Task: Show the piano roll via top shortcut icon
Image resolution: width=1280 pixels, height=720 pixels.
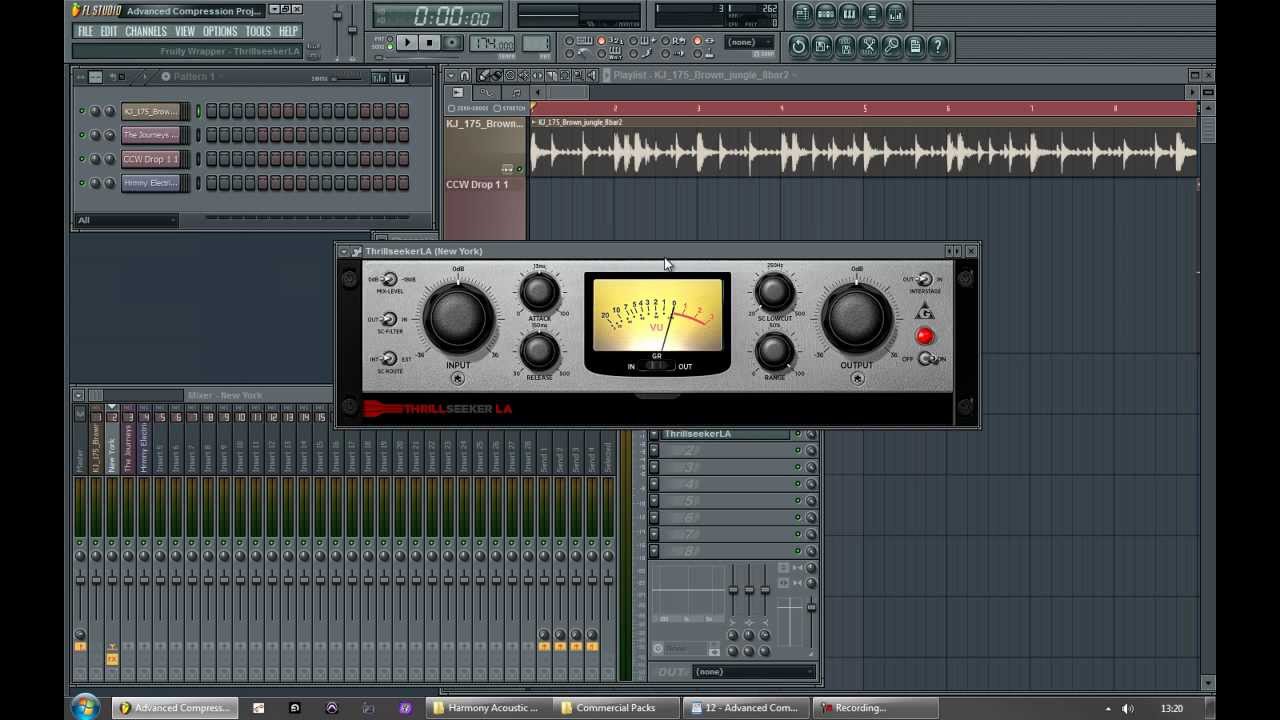Action: click(849, 14)
